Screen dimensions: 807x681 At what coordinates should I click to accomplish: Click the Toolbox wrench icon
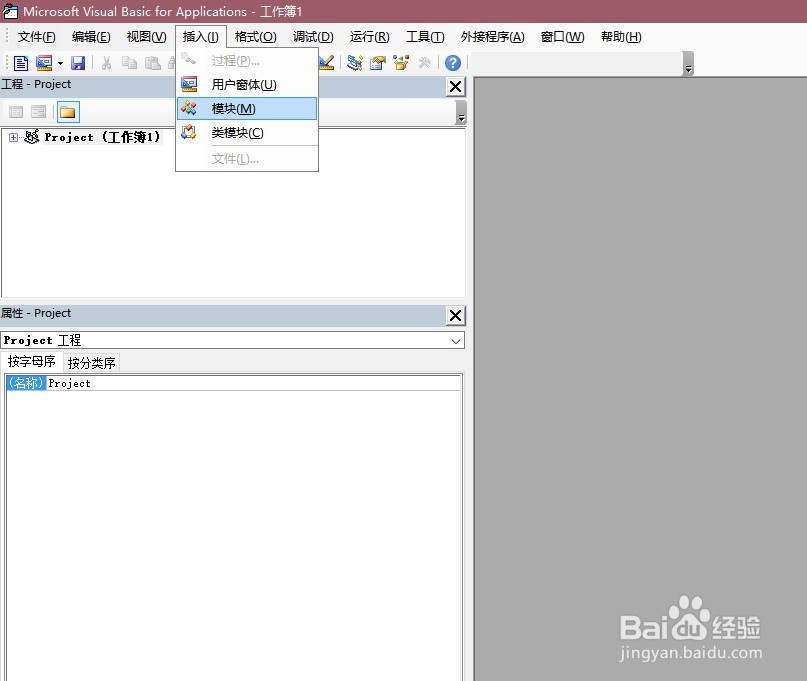click(x=425, y=63)
